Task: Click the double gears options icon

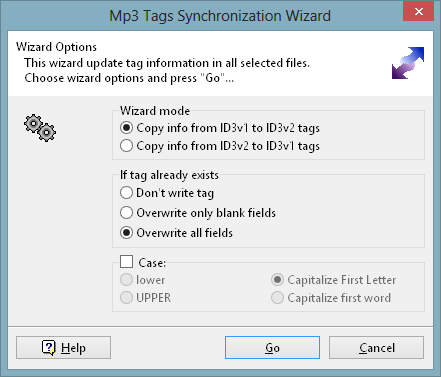Action: point(40,128)
